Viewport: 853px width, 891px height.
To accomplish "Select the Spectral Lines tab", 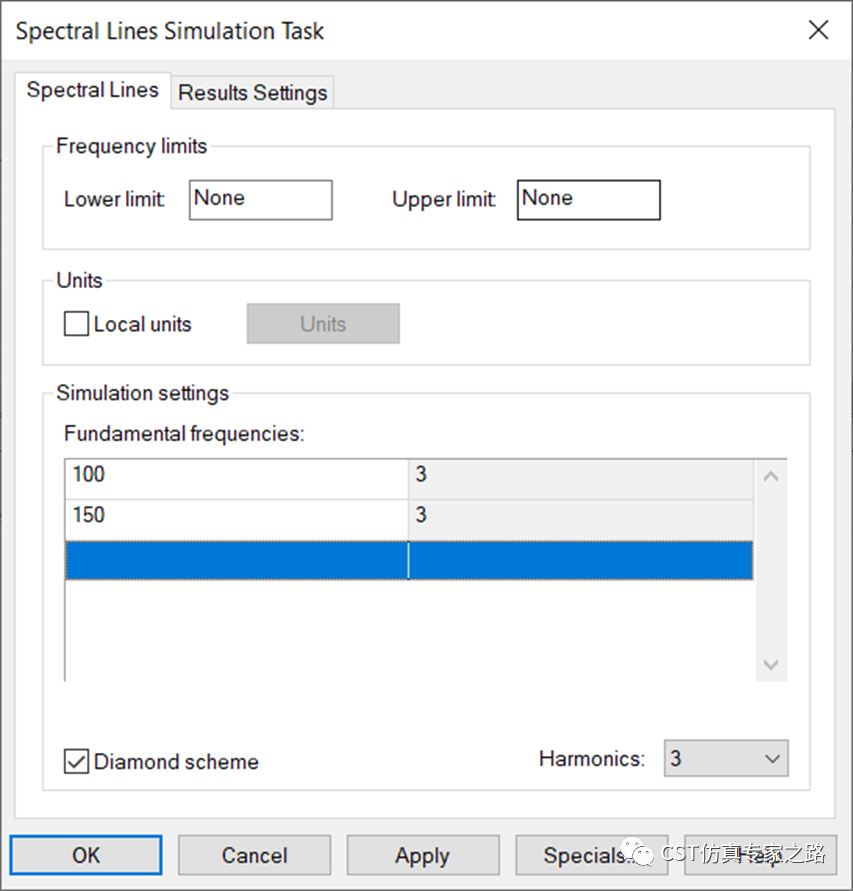I will (x=92, y=90).
